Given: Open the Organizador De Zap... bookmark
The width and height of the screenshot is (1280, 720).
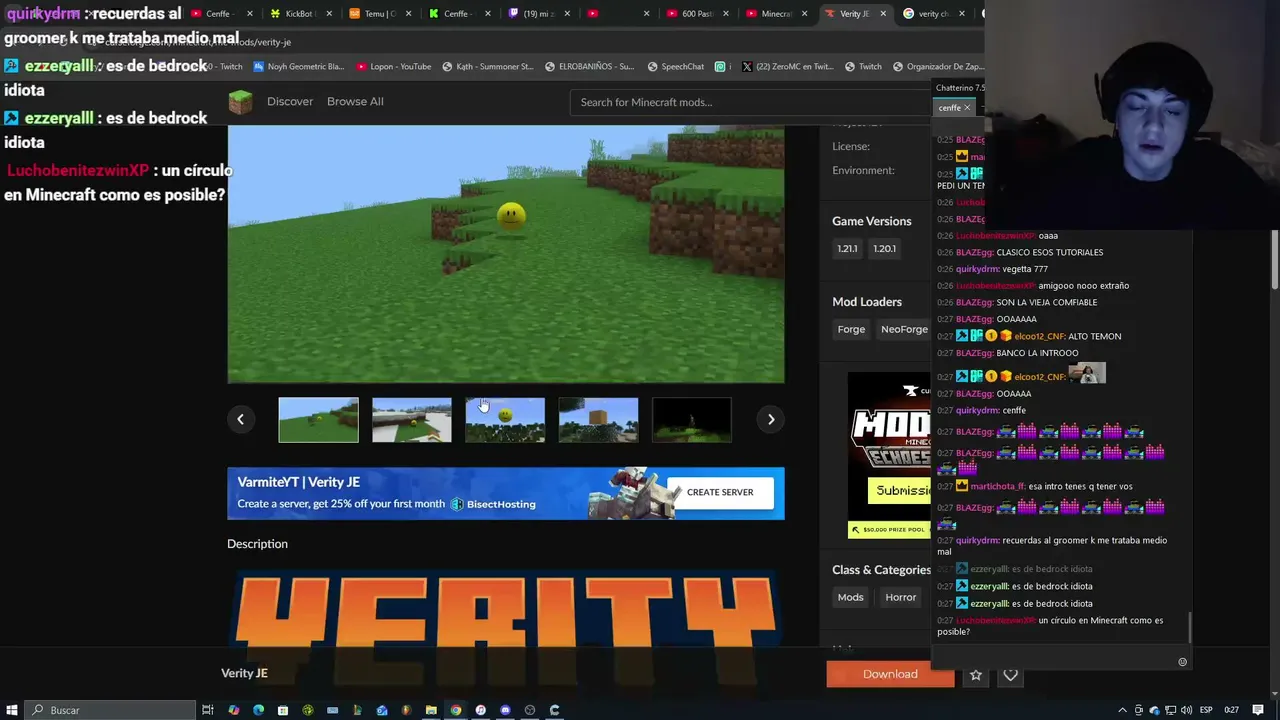Looking at the screenshot, I should point(938,67).
